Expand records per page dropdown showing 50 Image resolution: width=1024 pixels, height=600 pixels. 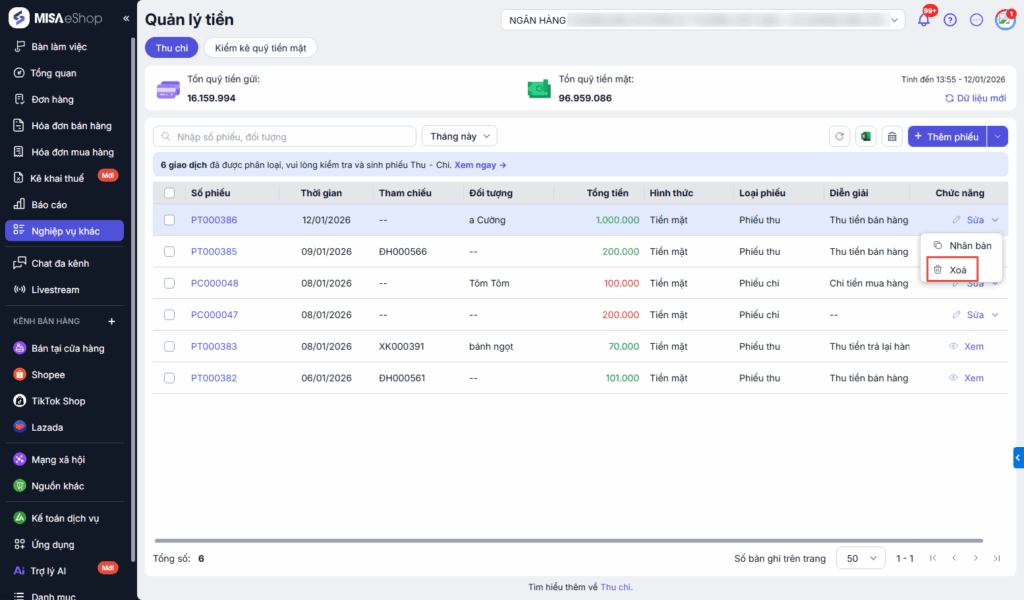[860, 558]
